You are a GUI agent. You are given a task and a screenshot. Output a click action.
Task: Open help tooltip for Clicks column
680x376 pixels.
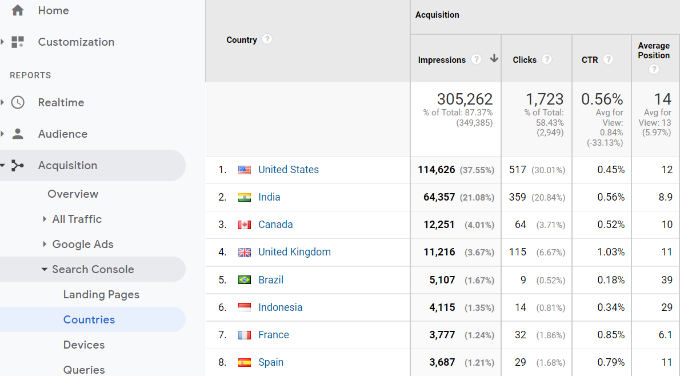(547, 59)
